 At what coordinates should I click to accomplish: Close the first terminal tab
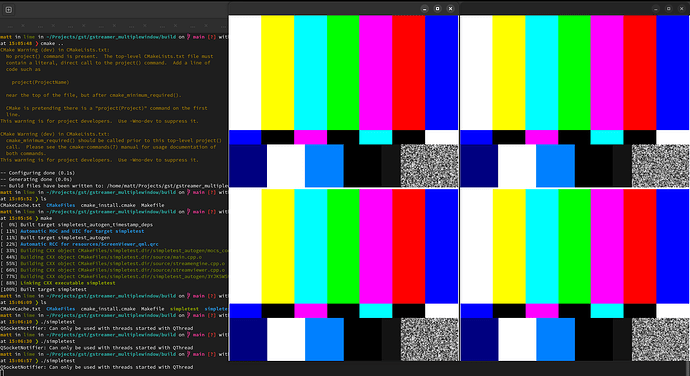(x=23, y=26)
